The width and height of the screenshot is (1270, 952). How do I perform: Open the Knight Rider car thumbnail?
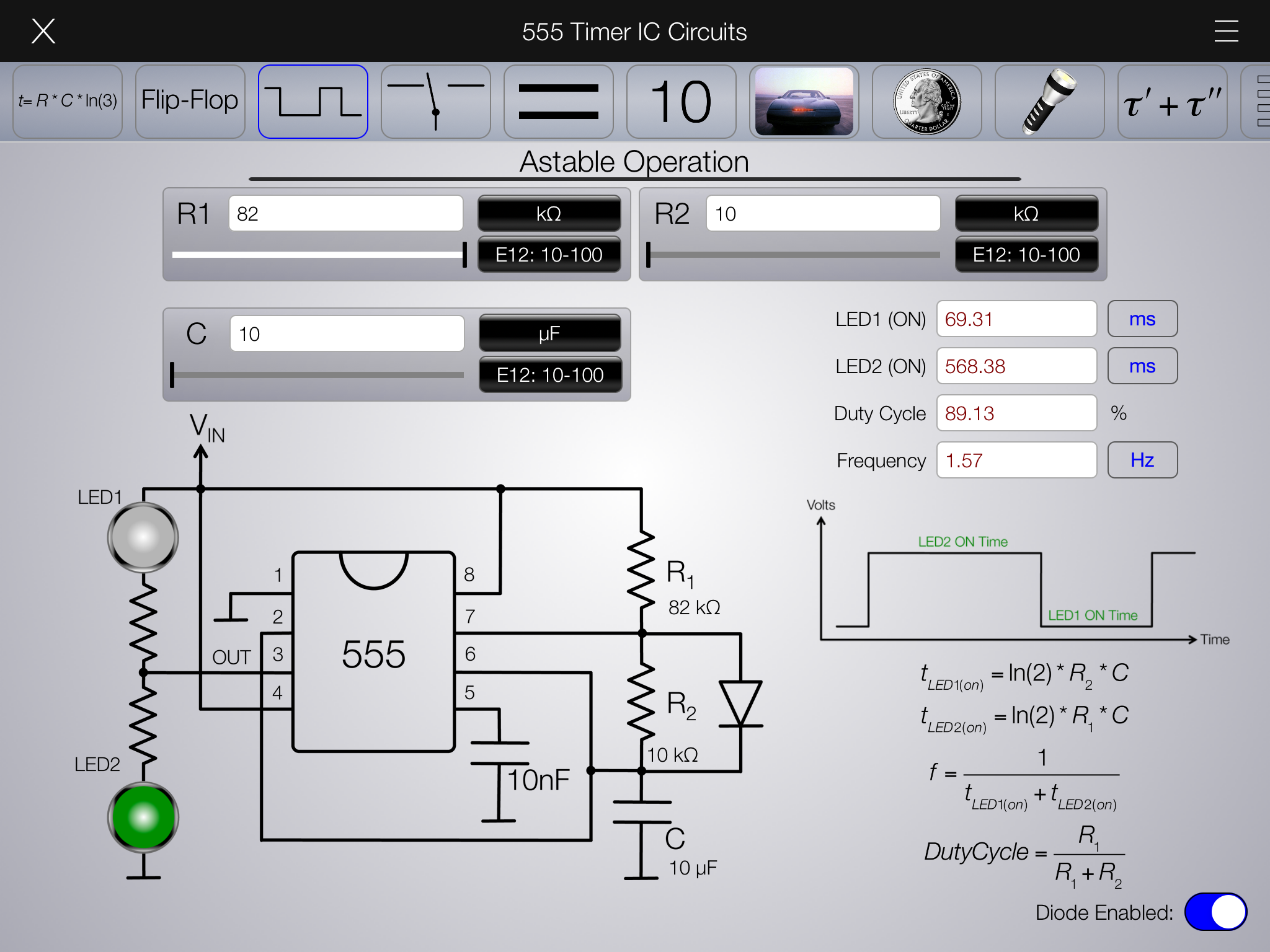point(804,102)
